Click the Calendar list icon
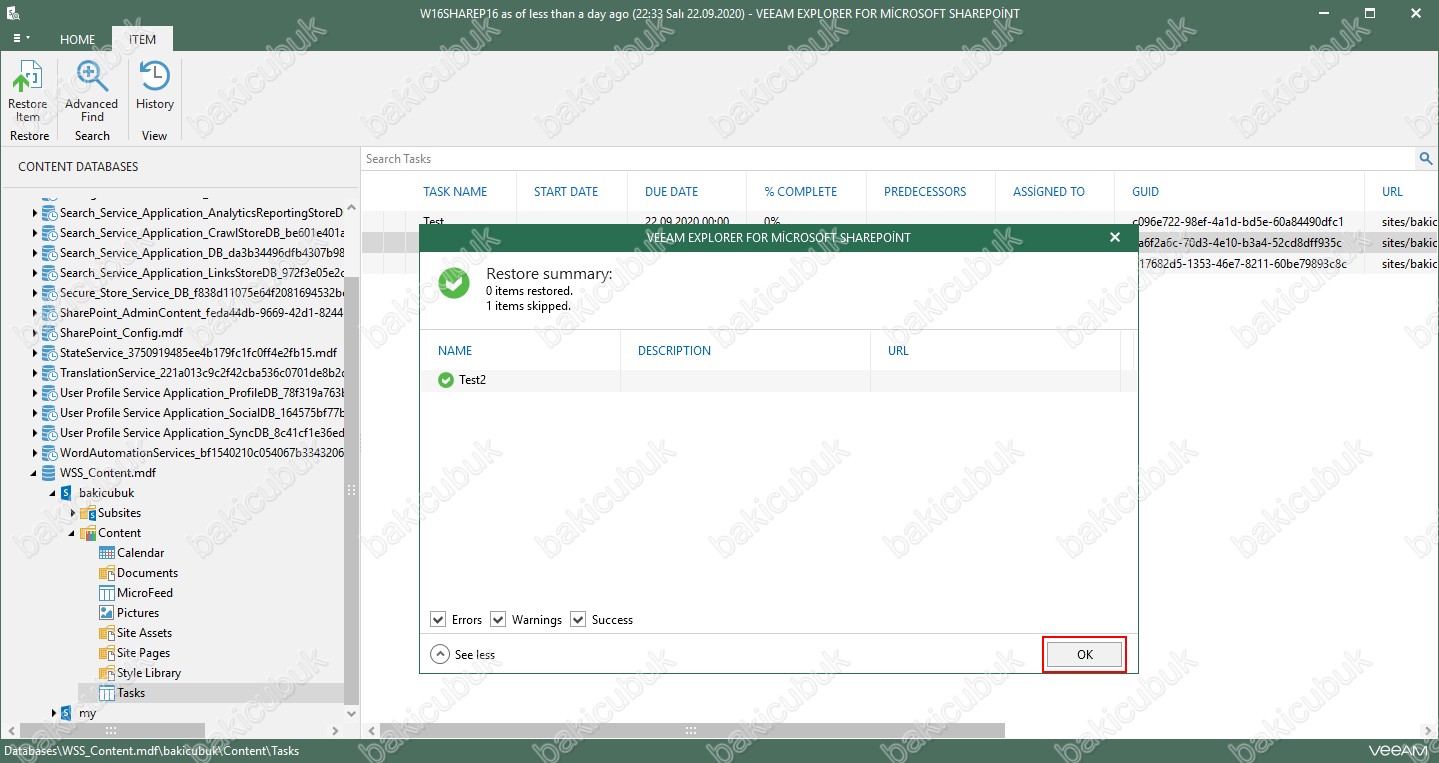This screenshot has height=763, width=1439. coord(107,553)
